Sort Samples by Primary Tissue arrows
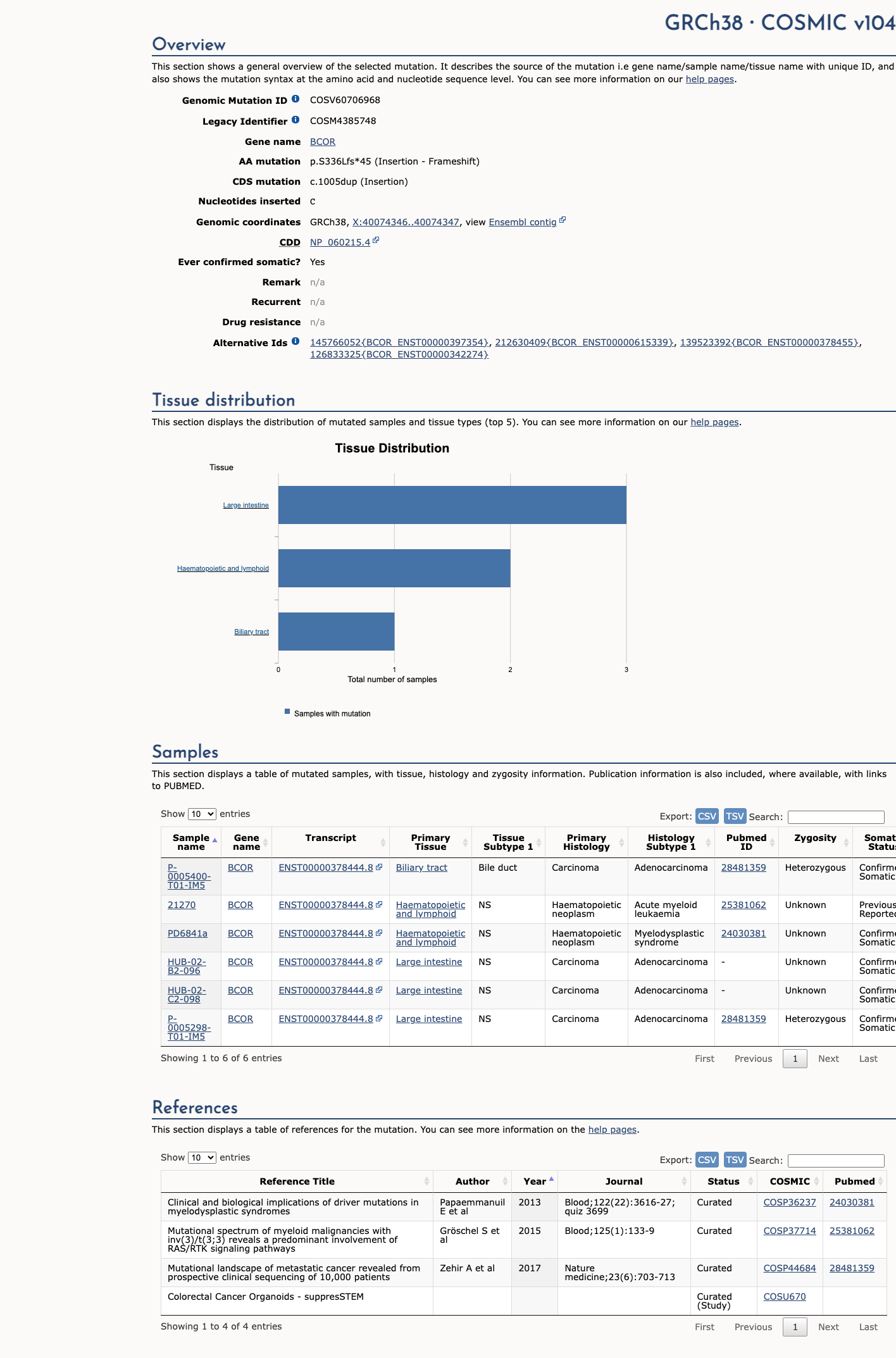This screenshot has width=896, height=1358. tap(465, 842)
